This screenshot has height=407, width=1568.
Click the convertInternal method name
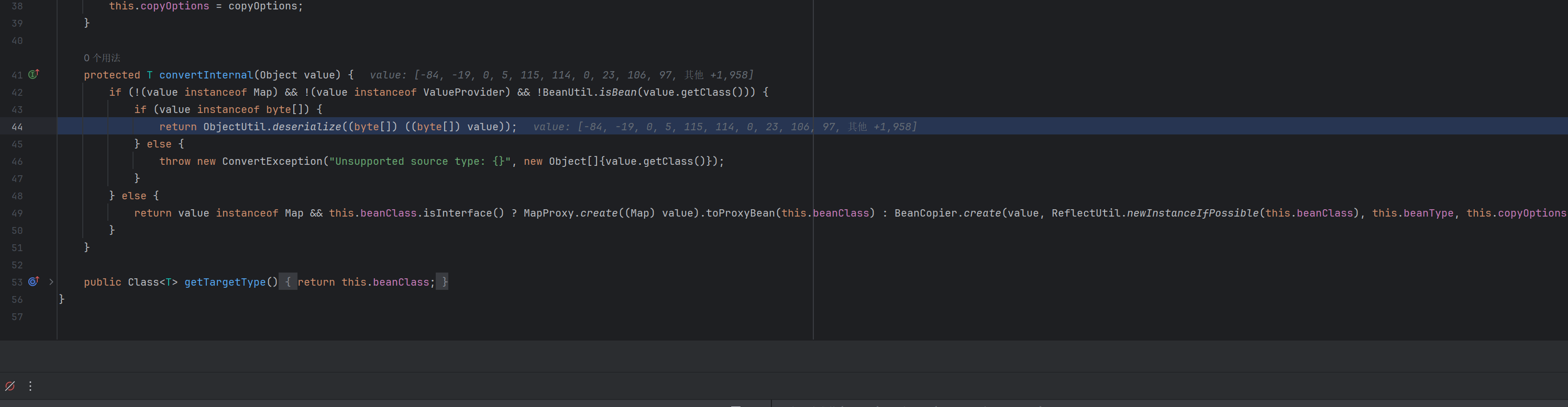point(206,75)
